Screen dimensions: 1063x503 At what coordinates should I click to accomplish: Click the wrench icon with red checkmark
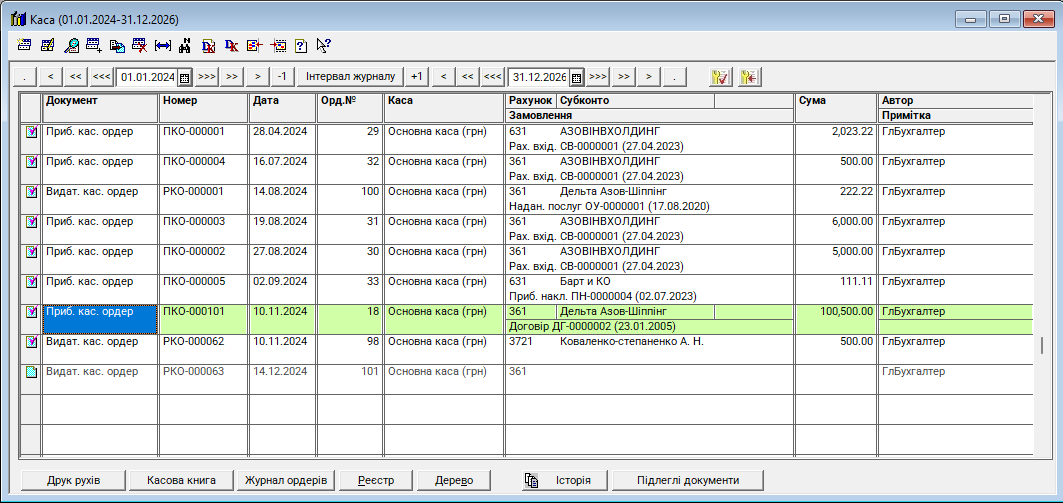719,77
